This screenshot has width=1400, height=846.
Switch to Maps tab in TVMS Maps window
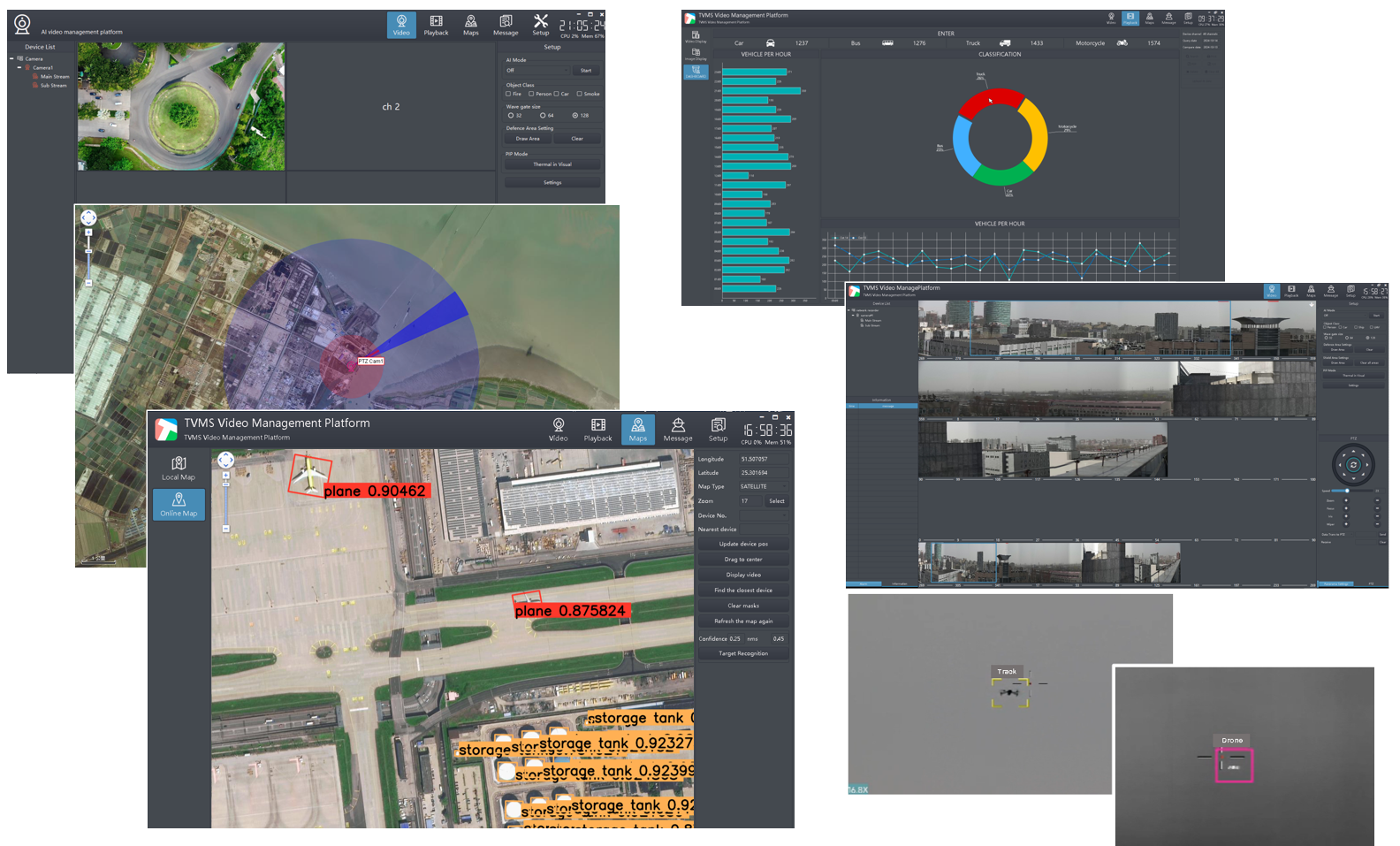pyautogui.click(x=638, y=430)
